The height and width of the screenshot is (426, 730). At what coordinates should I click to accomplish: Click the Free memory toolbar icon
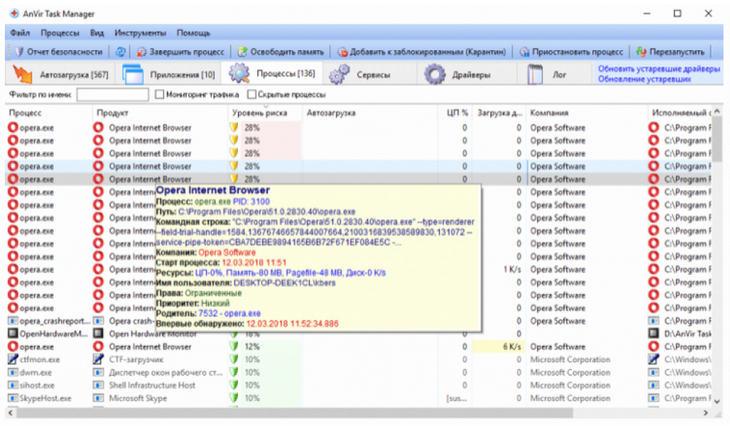click(243, 52)
